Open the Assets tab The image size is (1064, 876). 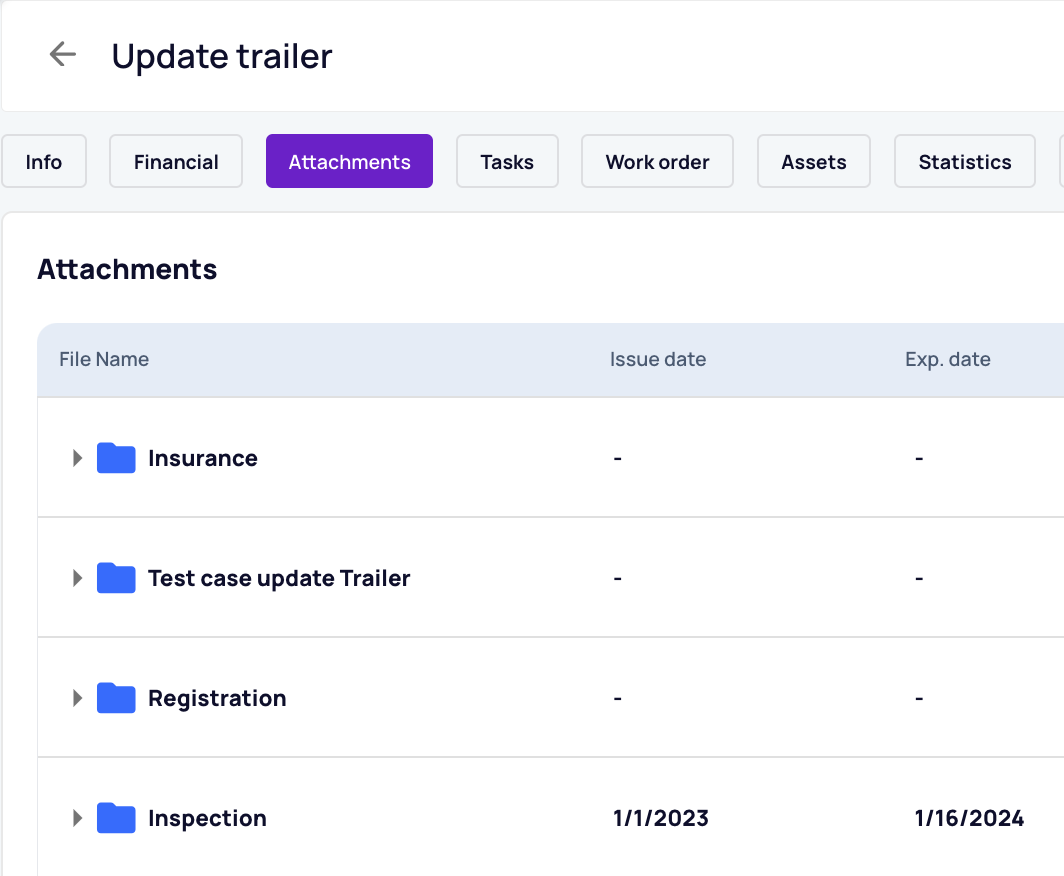[x=814, y=161]
